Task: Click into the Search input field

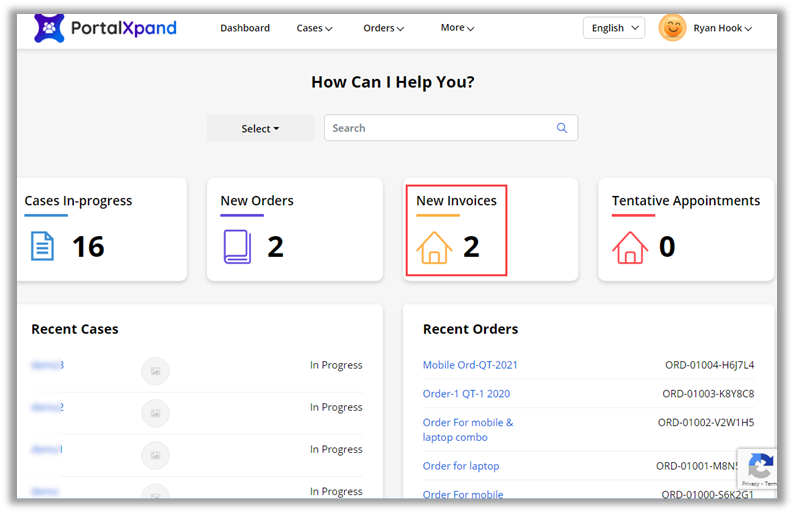Action: (440, 128)
